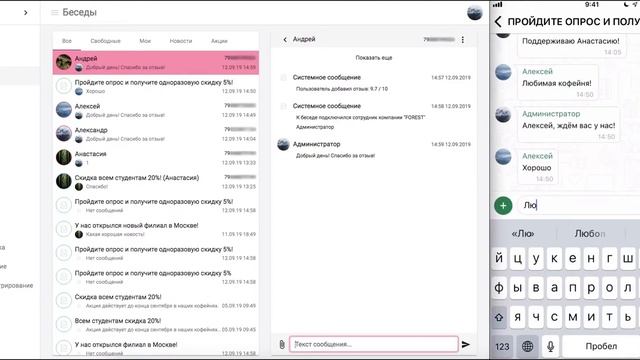Open the Андрей conversation in the list
This screenshot has width=640, height=360.
[x=156, y=62]
